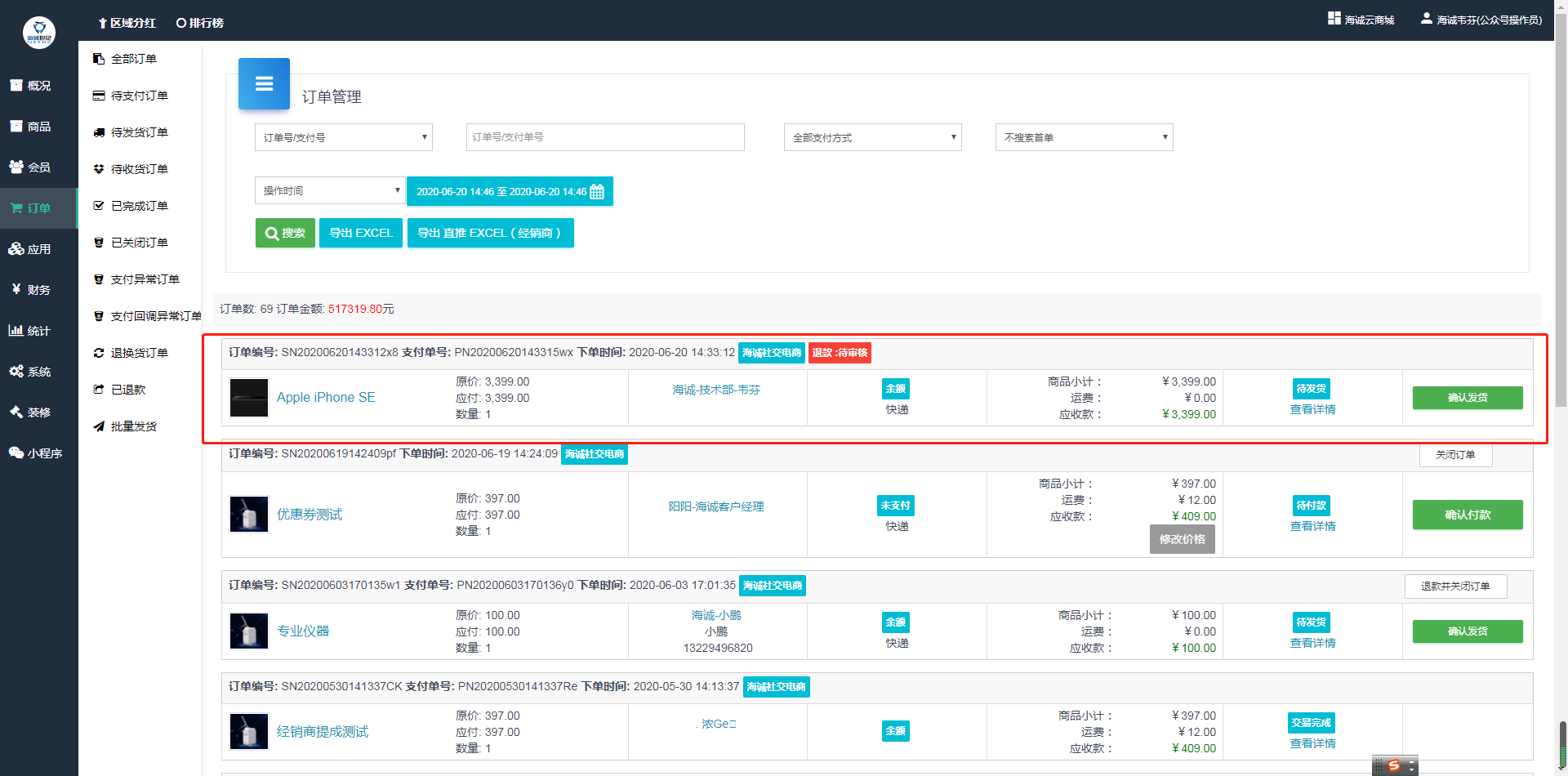Screen dimensions: 1568x776
Task: Click the order number search input field
Action: [605, 137]
